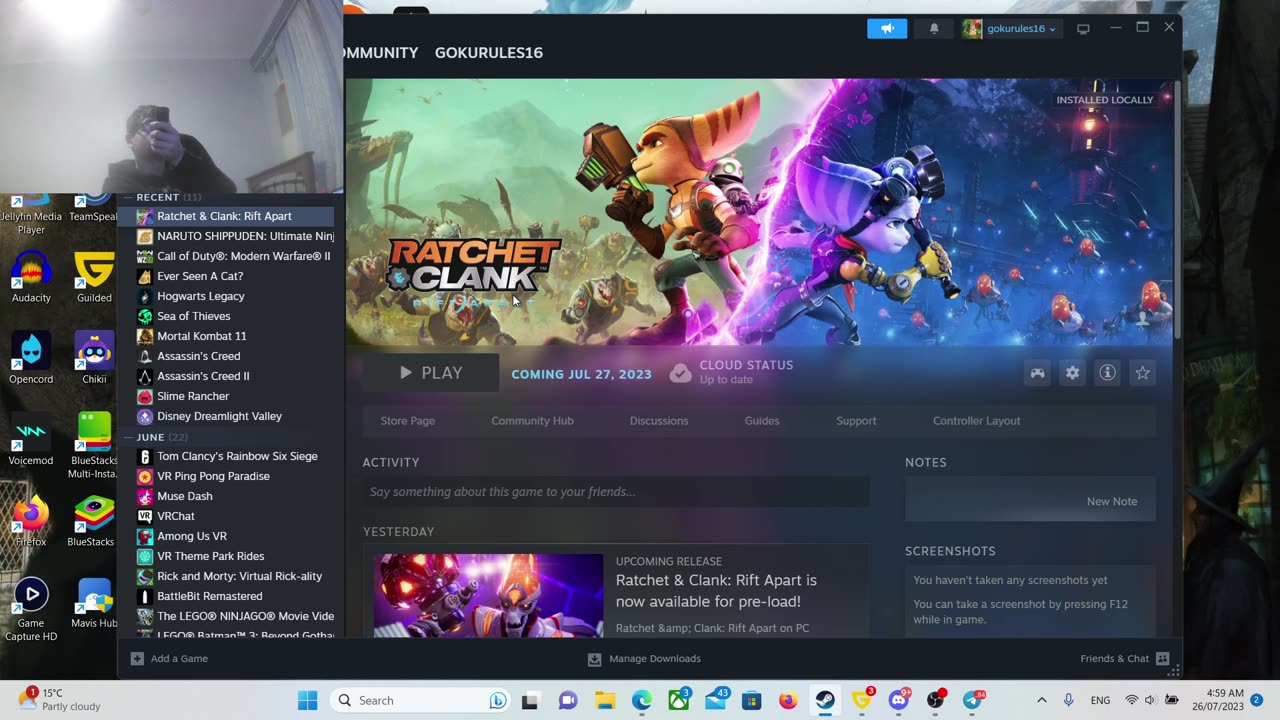1280x720 pixels.
Task: Open Friends & Chat
Action: (1124, 659)
